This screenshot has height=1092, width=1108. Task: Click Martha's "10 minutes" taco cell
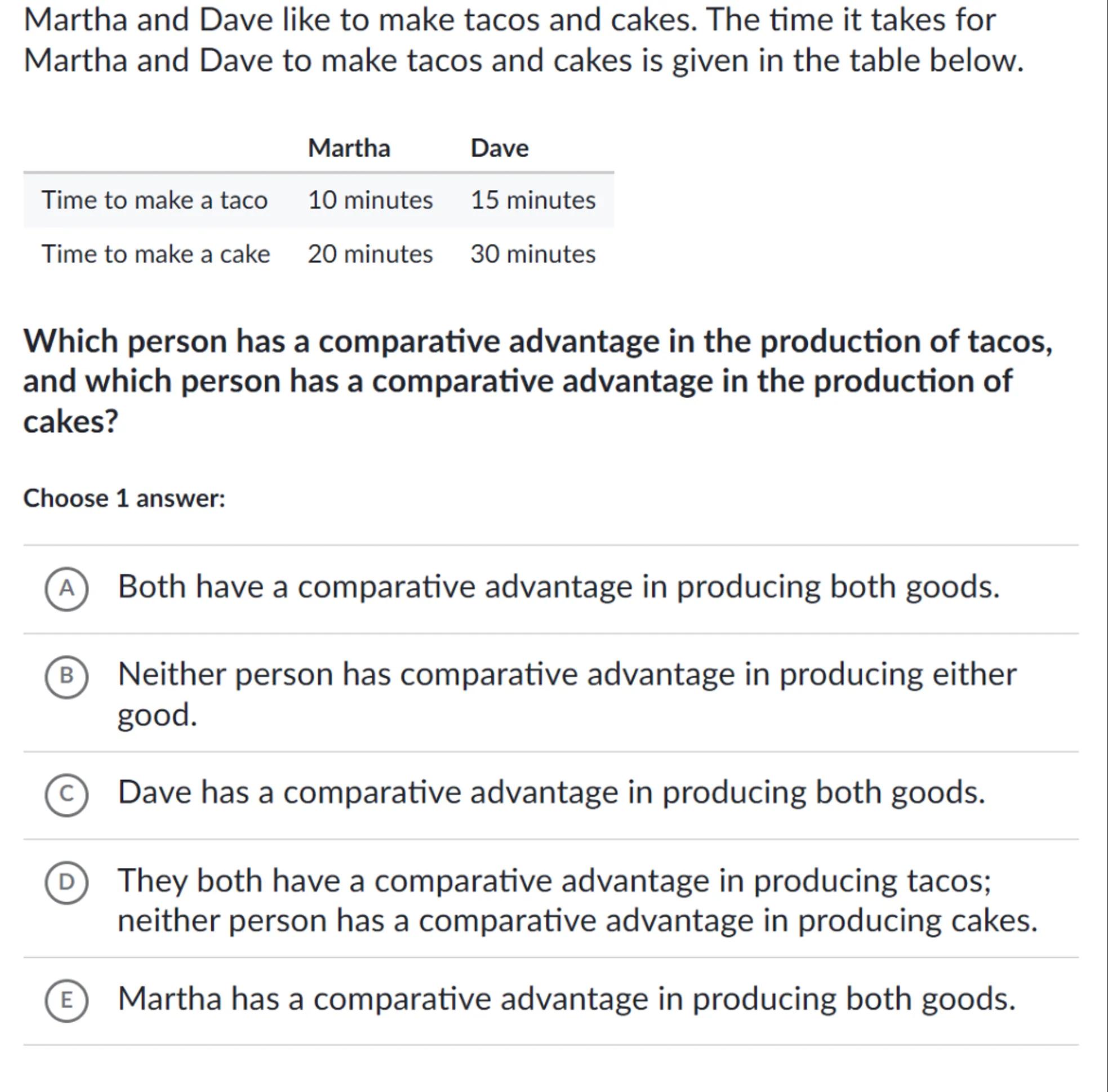click(x=370, y=200)
